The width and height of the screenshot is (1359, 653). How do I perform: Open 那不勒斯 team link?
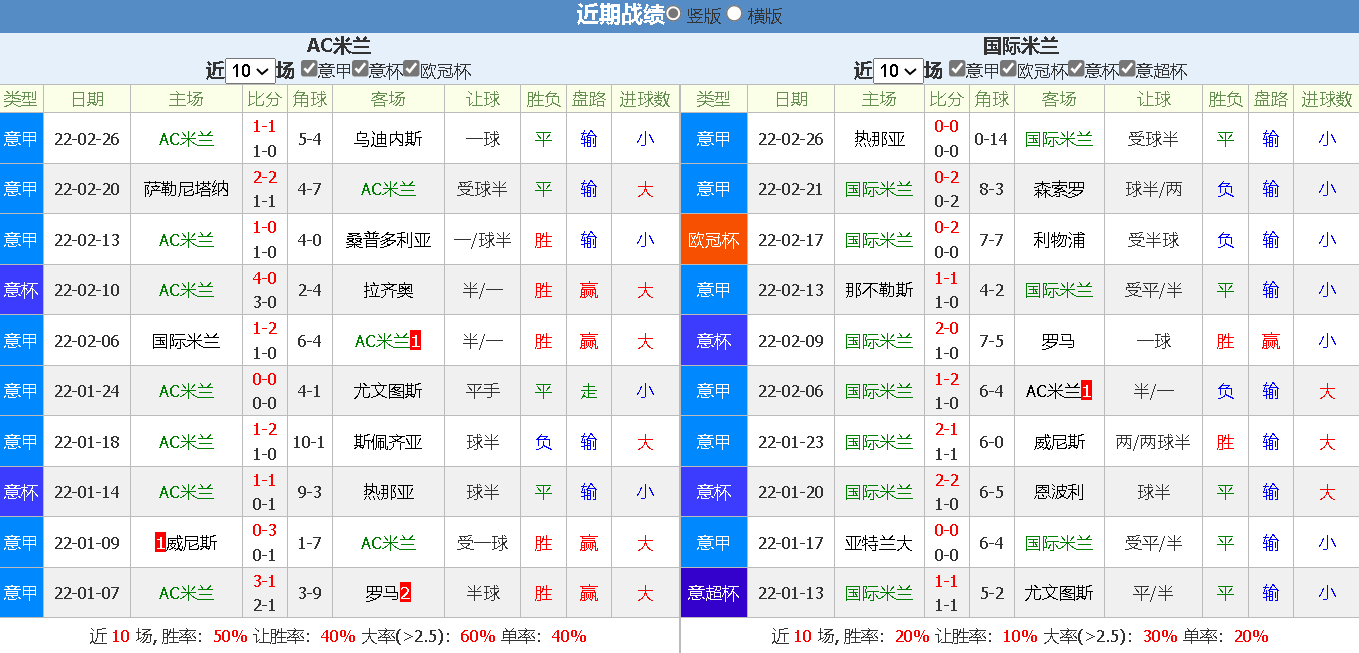pos(879,290)
